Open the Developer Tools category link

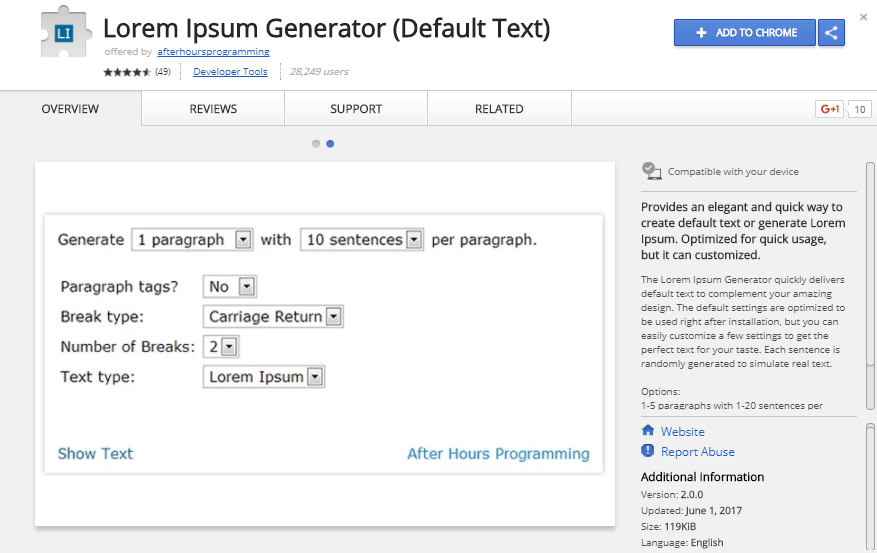(230, 72)
